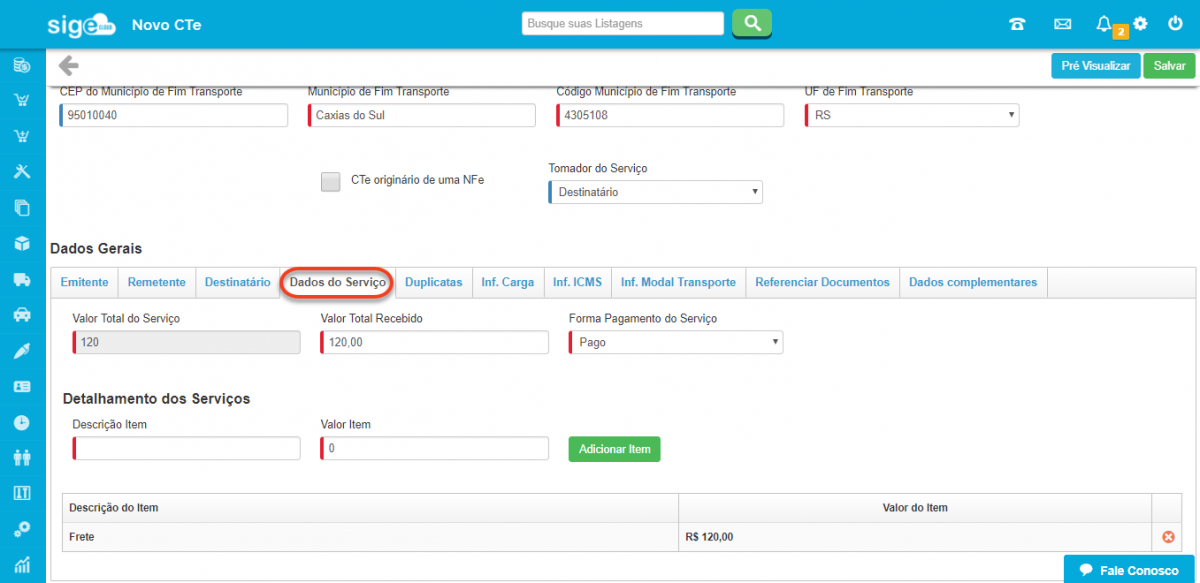
Task: Open the envelope messages icon
Action: click(1062, 24)
